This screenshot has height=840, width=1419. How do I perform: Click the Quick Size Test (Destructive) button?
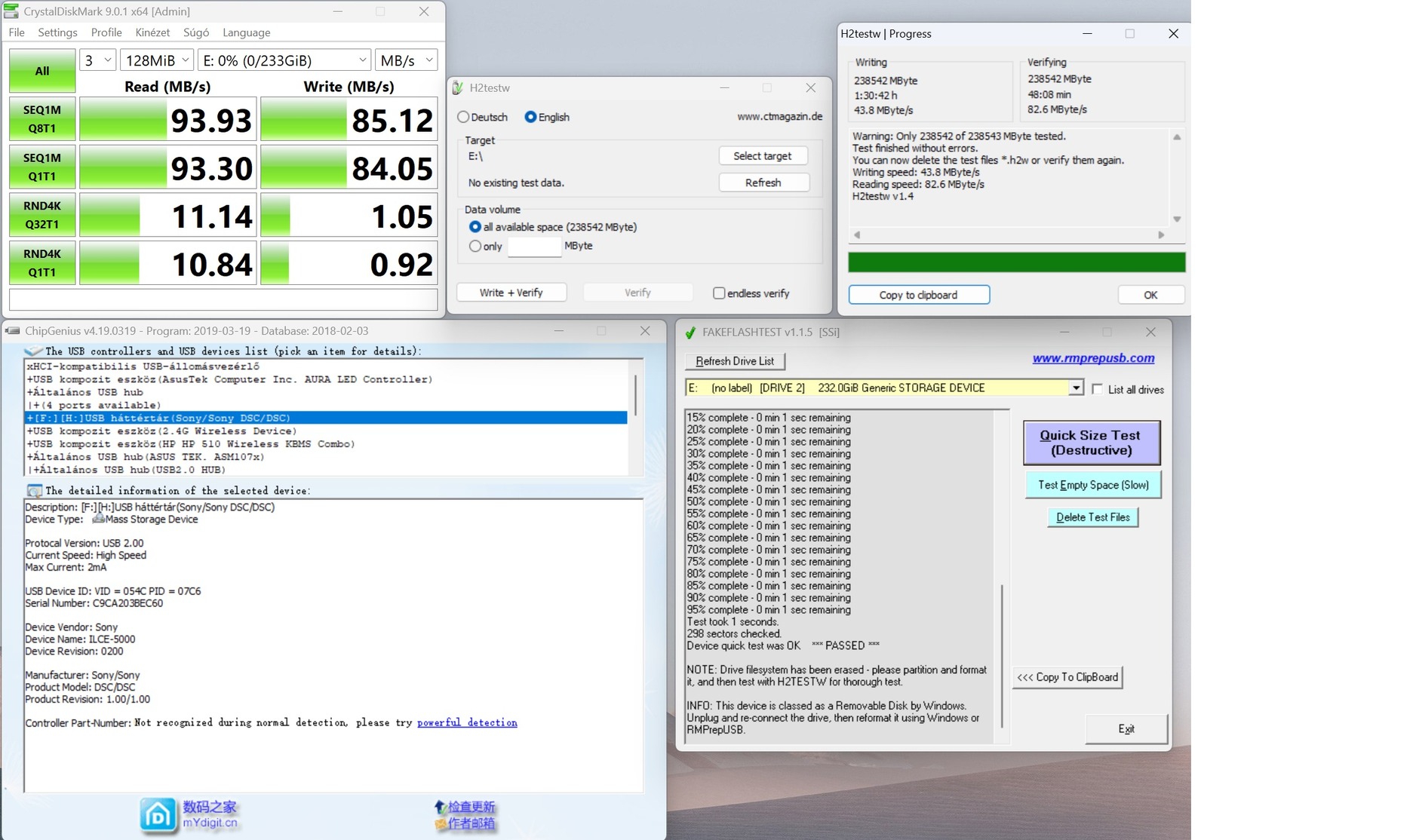1091,443
